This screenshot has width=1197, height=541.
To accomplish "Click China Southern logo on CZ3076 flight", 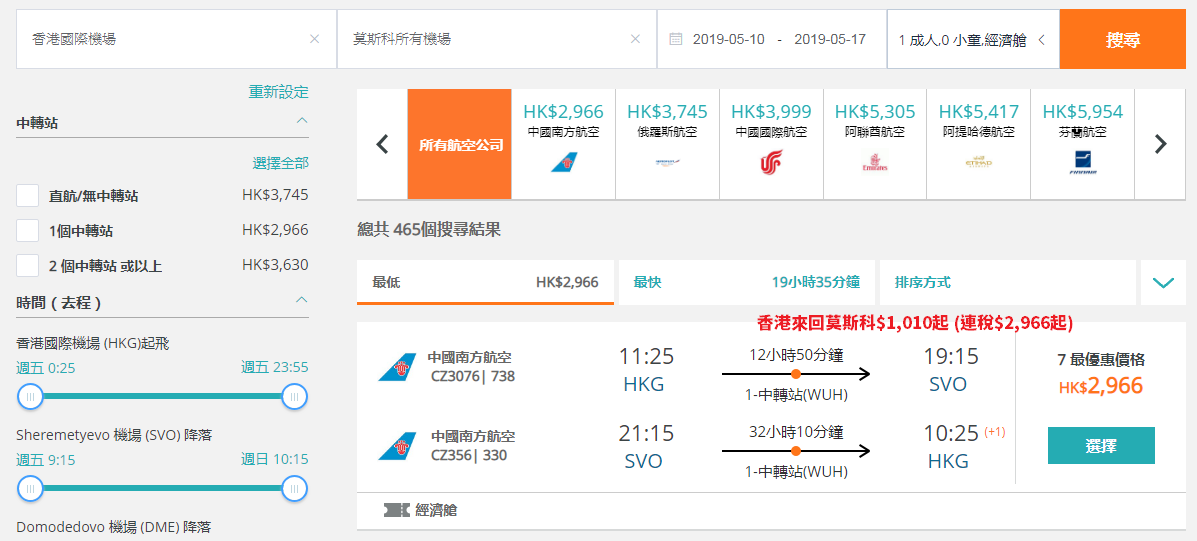I will coord(397,367).
